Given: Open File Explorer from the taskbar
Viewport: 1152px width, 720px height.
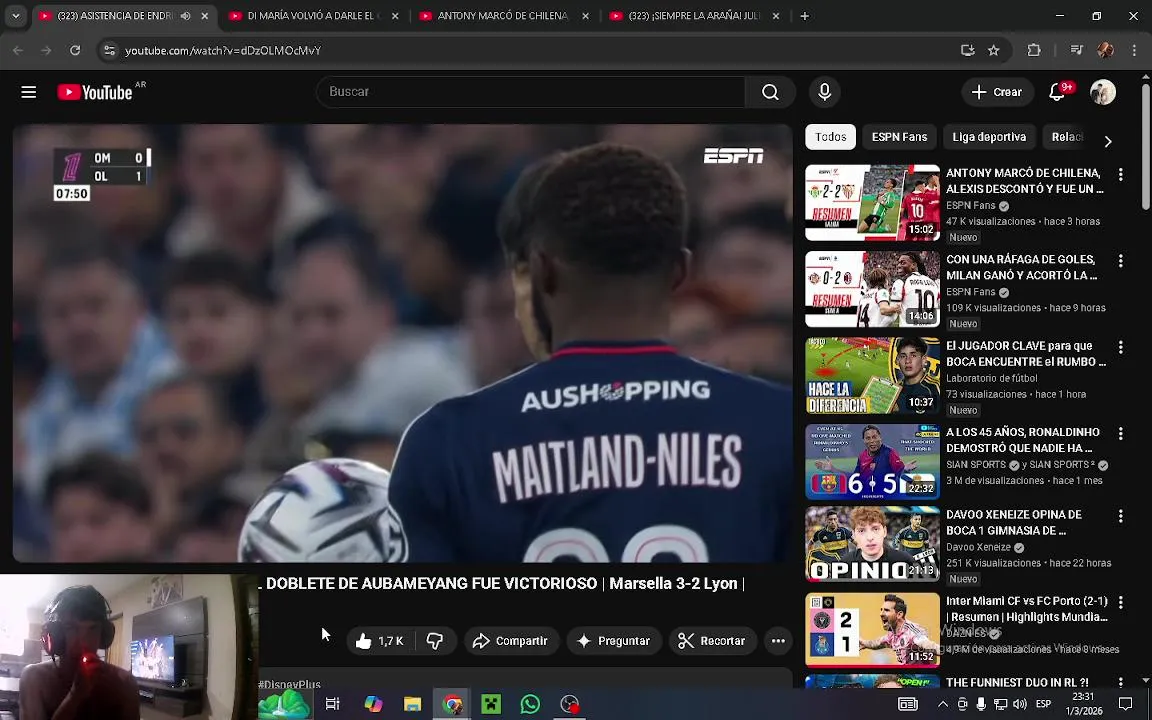Looking at the screenshot, I should coord(413,704).
